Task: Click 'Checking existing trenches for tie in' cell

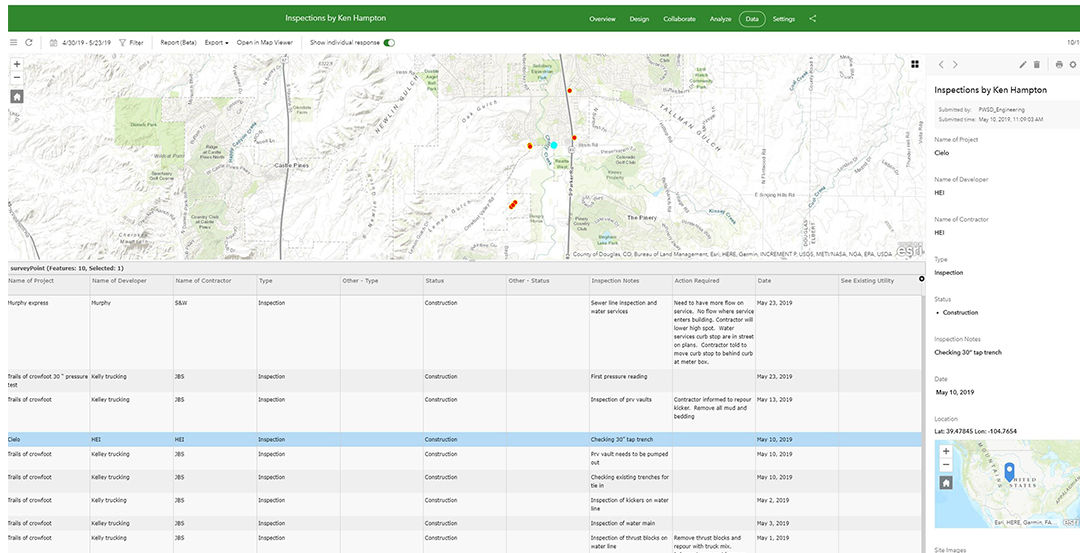Action: point(630,481)
